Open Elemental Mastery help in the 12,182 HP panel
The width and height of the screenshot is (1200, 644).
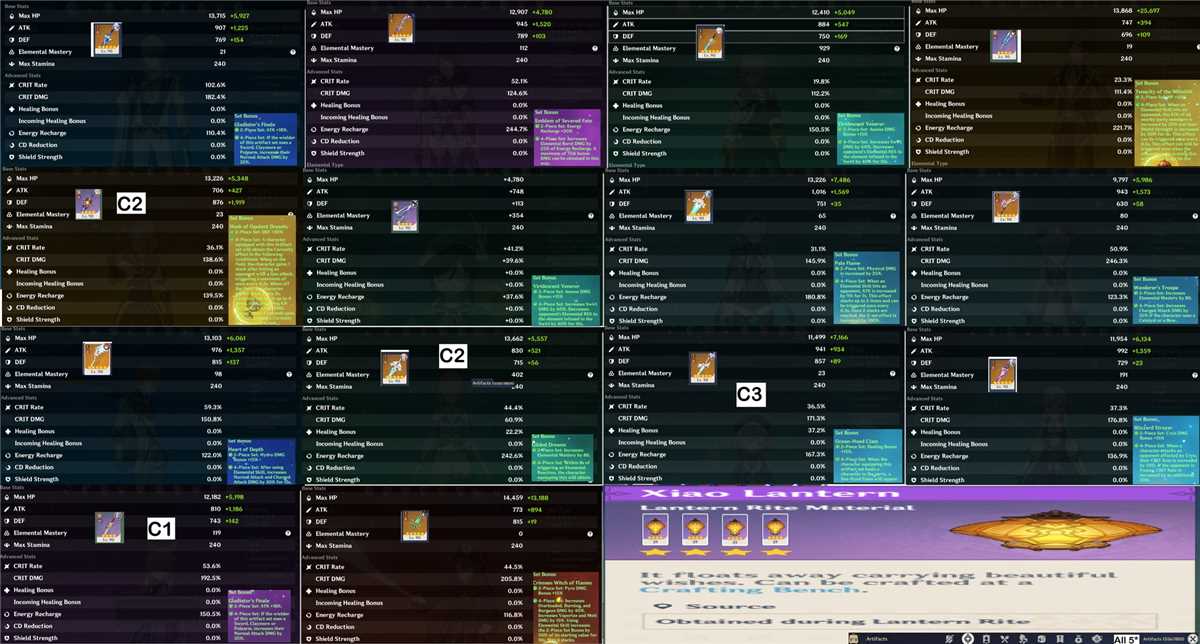click(288, 533)
